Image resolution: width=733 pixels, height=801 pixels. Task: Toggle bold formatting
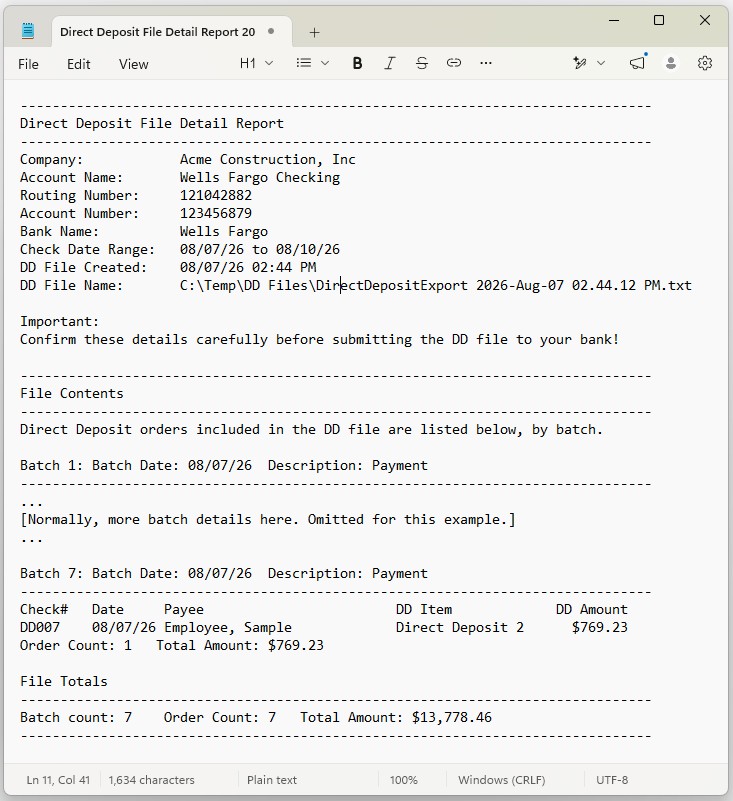[x=358, y=63]
